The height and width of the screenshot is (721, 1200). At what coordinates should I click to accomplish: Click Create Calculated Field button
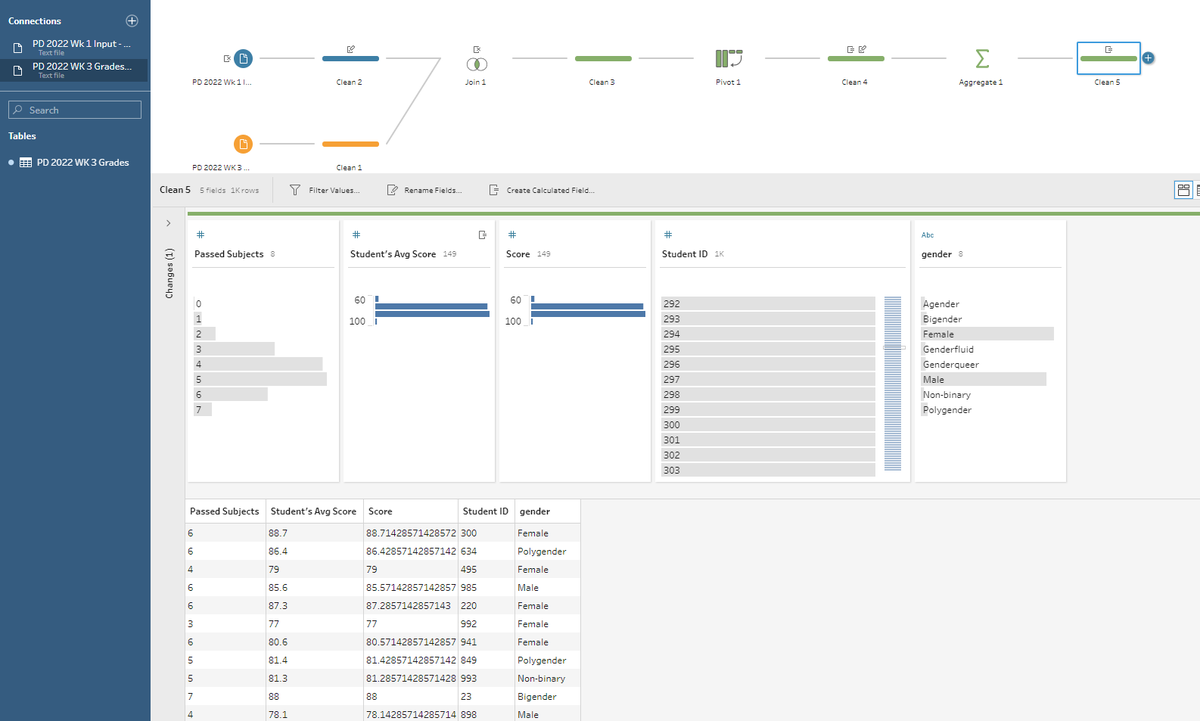coord(541,190)
